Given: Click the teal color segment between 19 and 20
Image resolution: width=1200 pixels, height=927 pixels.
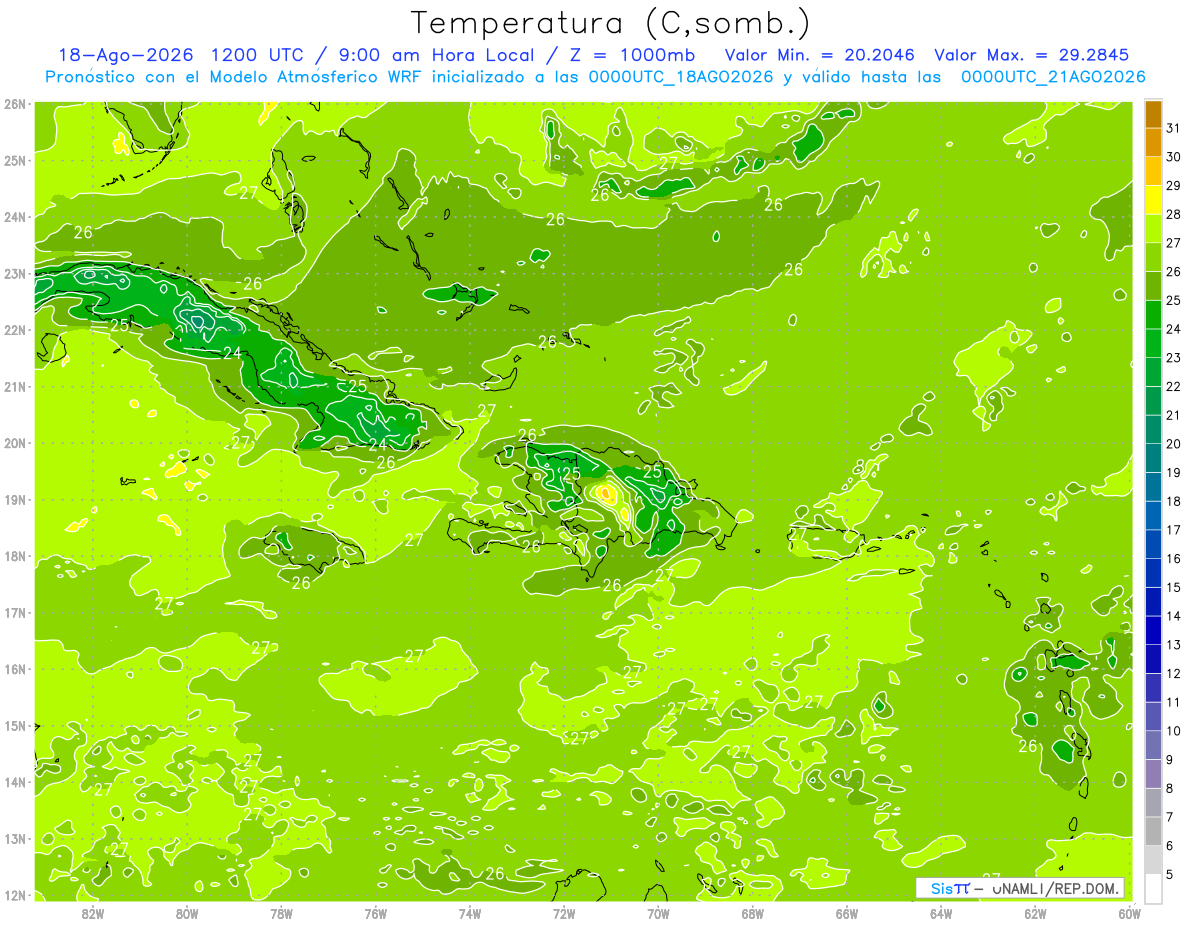Looking at the screenshot, I should coord(1153,458).
